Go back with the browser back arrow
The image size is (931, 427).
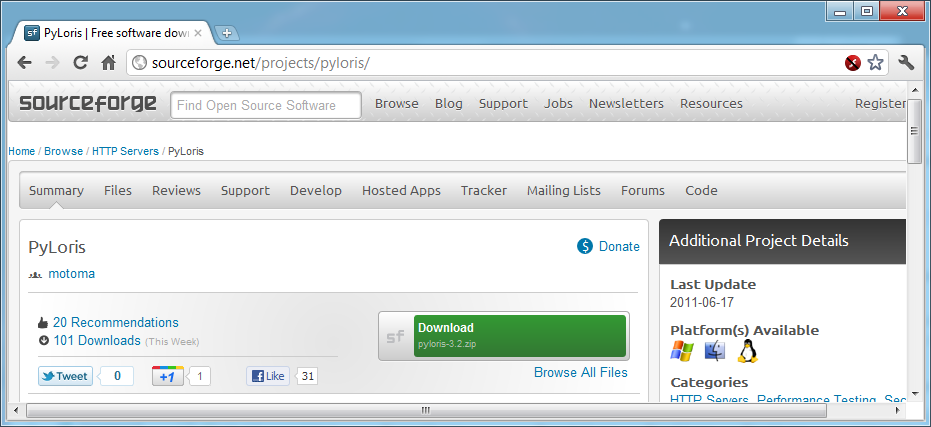[24, 62]
